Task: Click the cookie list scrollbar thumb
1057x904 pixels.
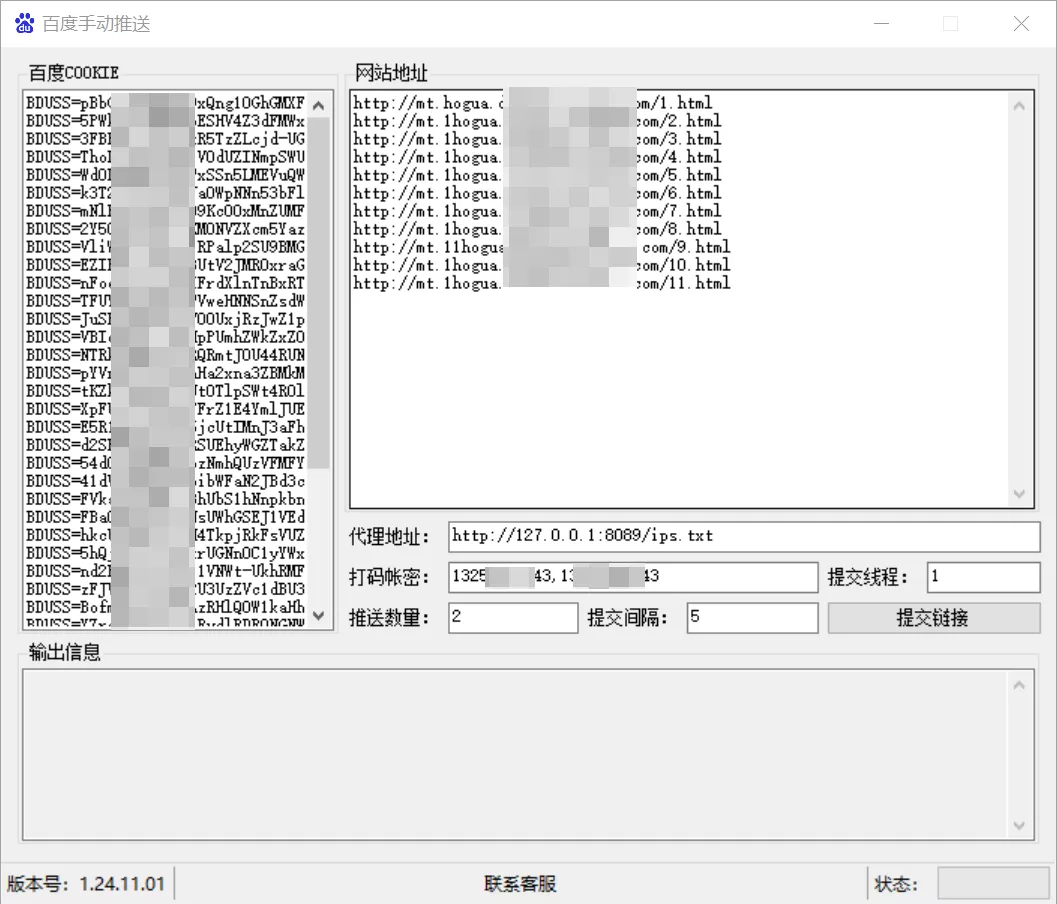Action: point(319,293)
